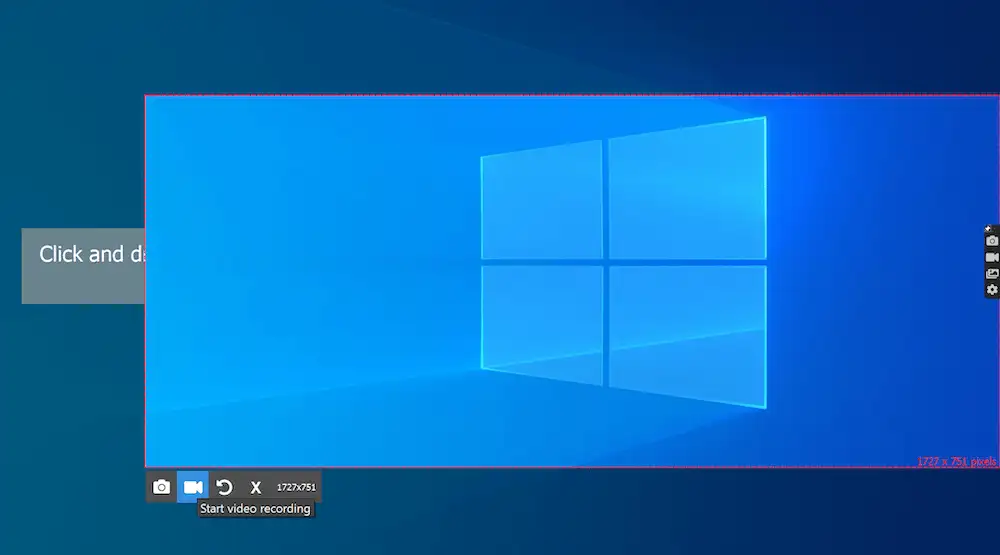The image size is (1000, 555).
Task: Click the red selection border's top-left corner
Action: tap(145, 96)
